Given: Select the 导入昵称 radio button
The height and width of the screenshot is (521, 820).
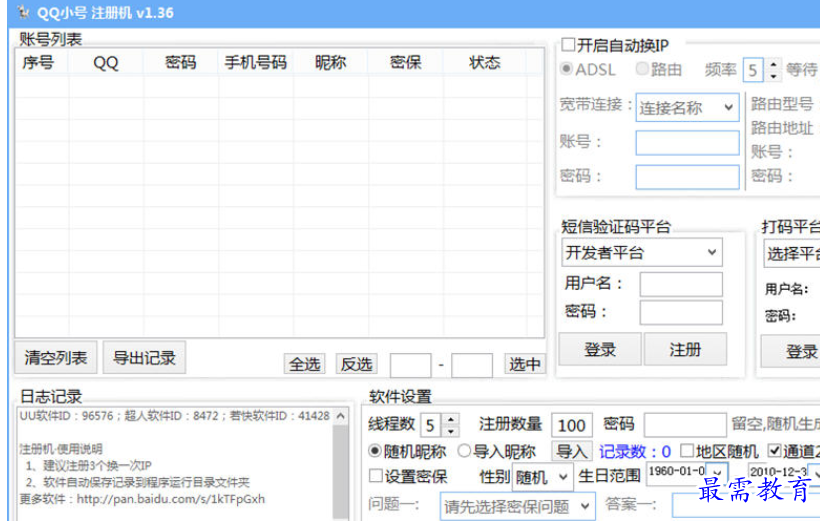Looking at the screenshot, I should coord(464,450).
